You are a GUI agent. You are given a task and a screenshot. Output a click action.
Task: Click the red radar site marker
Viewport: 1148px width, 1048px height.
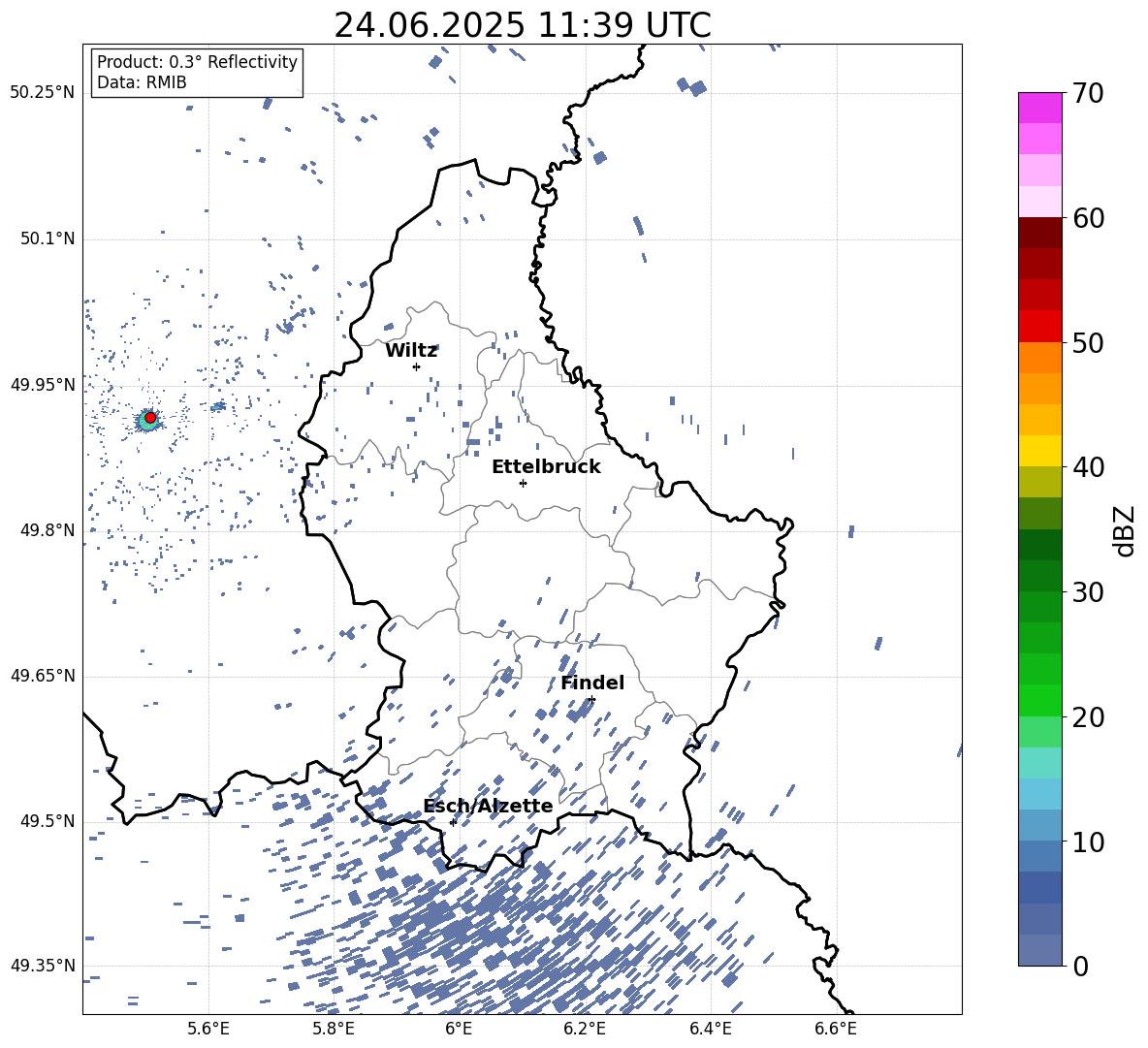(150, 417)
